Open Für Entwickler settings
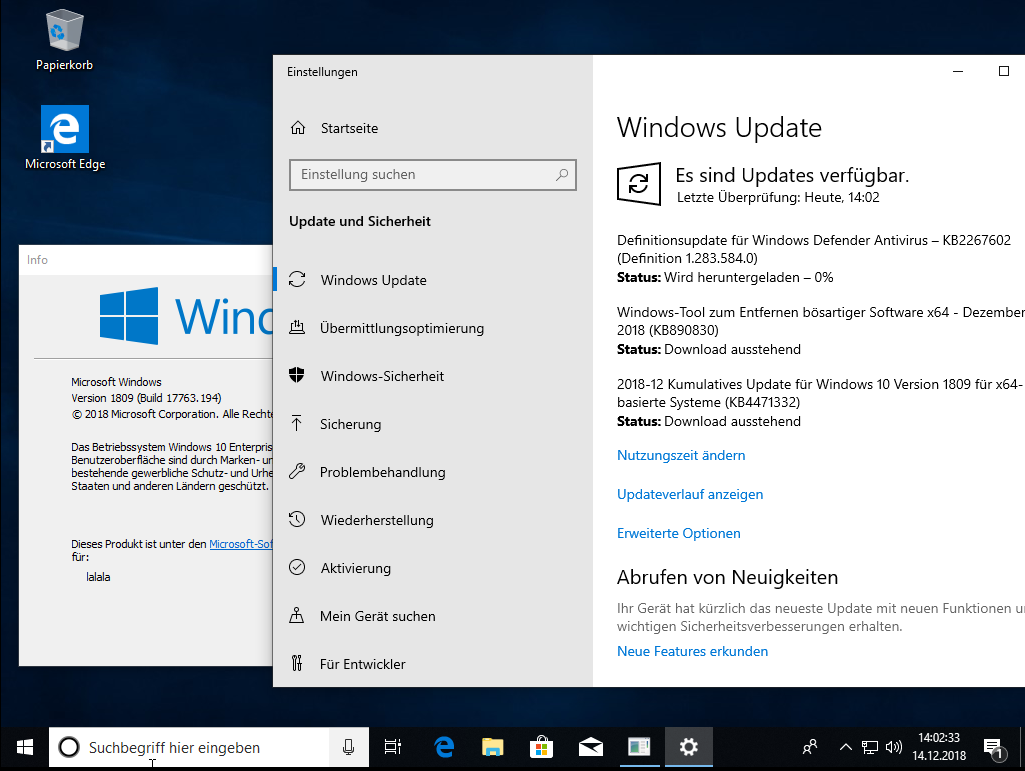This screenshot has height=771, width=1025. click(x=362, y=664)
